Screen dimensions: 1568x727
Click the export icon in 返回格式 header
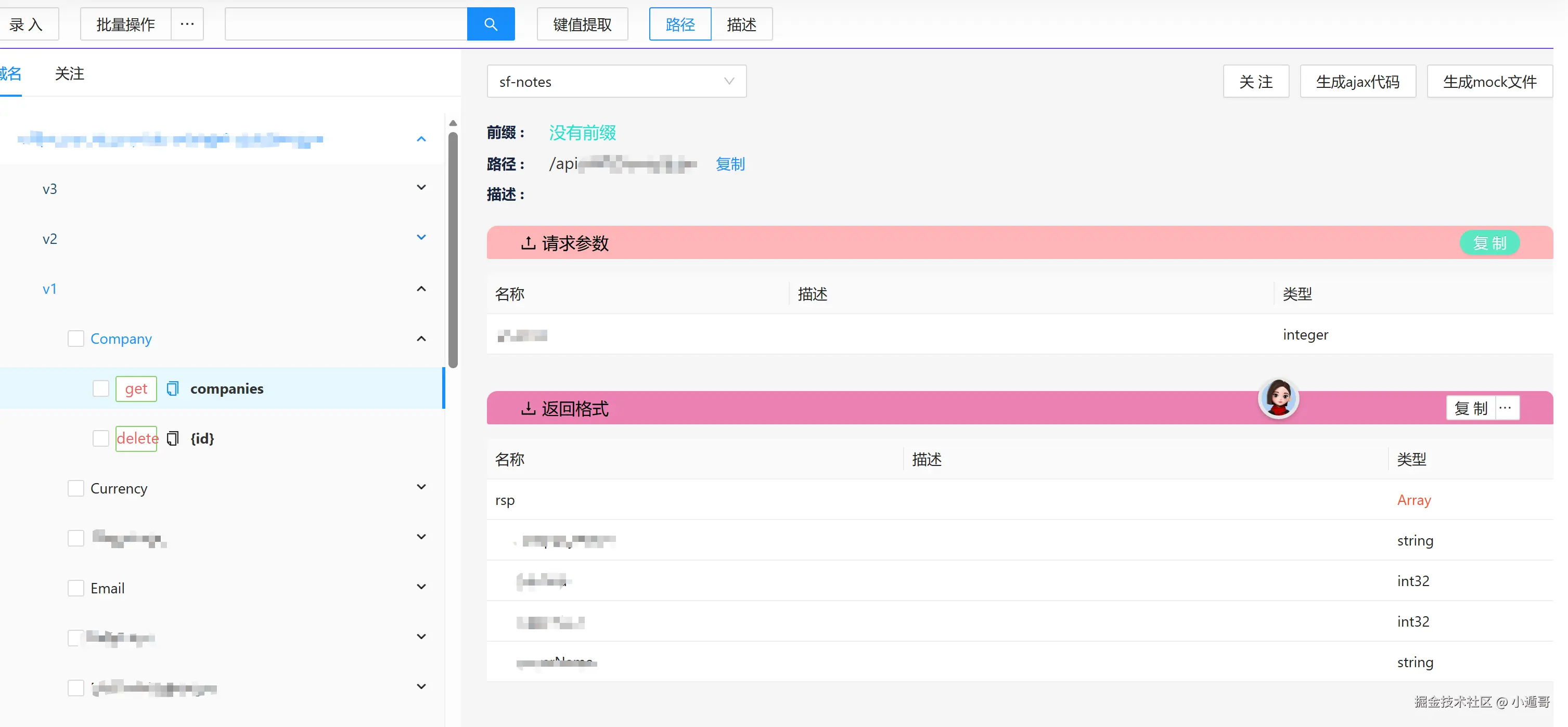[x=529, y=408]
